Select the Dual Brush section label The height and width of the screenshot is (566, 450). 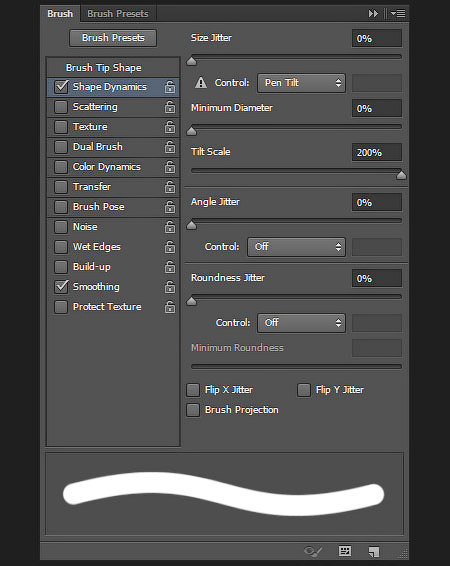(98, 147)
